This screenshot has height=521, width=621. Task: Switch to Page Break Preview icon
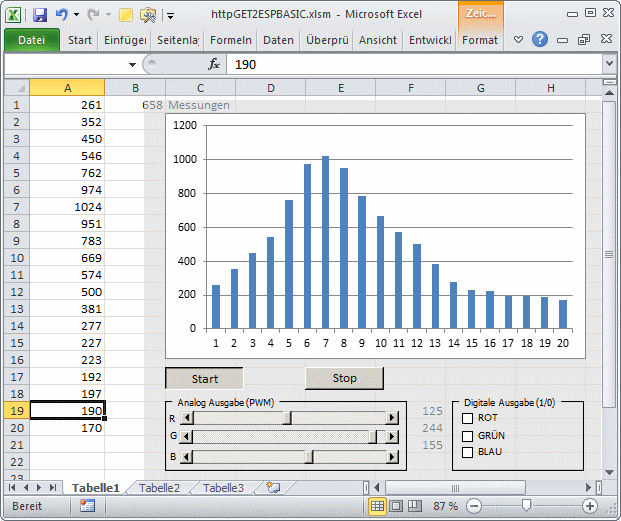415,506
